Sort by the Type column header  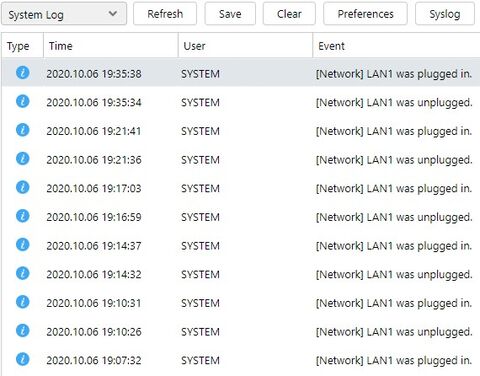[x=22, y=46]
